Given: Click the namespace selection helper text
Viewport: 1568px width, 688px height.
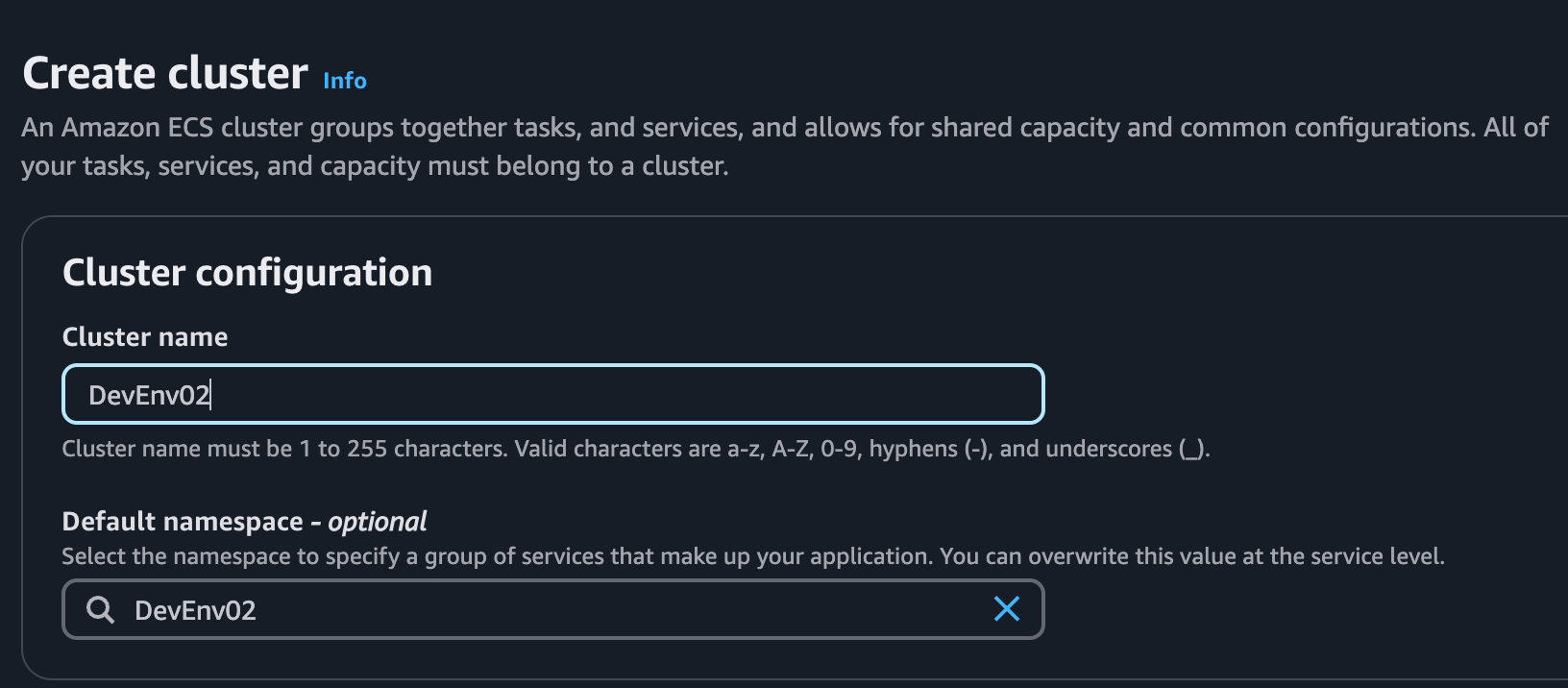Looking at the screenshot, I should click(752, 556).
